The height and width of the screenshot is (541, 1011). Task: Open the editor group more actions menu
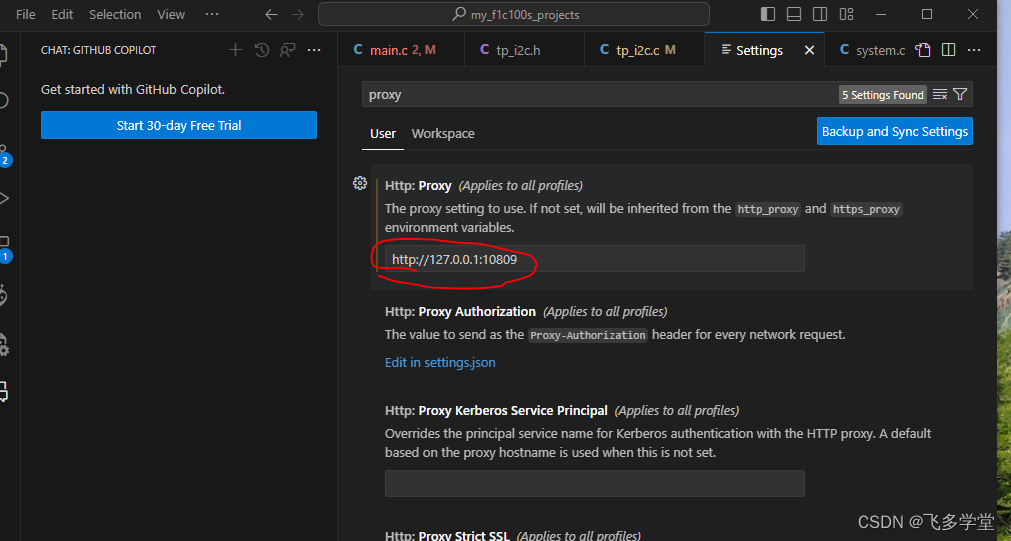[x=974, y=50]
